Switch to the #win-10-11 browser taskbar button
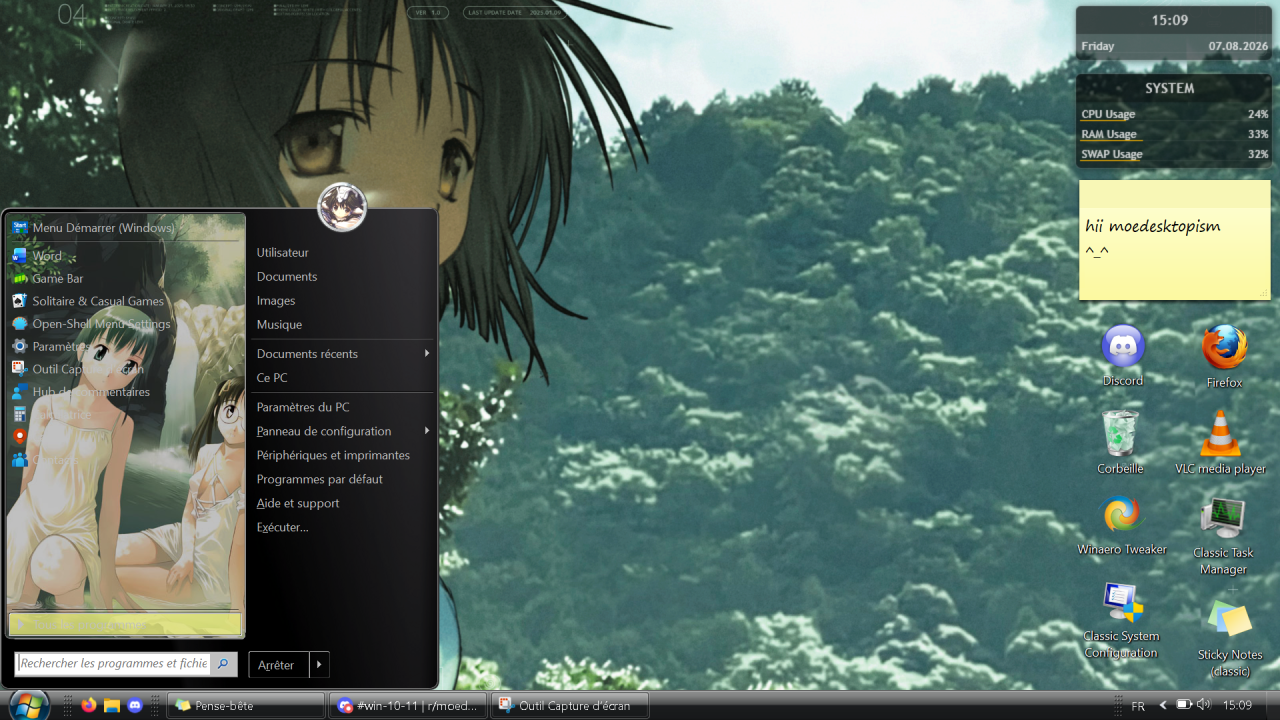The width and height of the screenshot is (1280, 720). (408, 705)
